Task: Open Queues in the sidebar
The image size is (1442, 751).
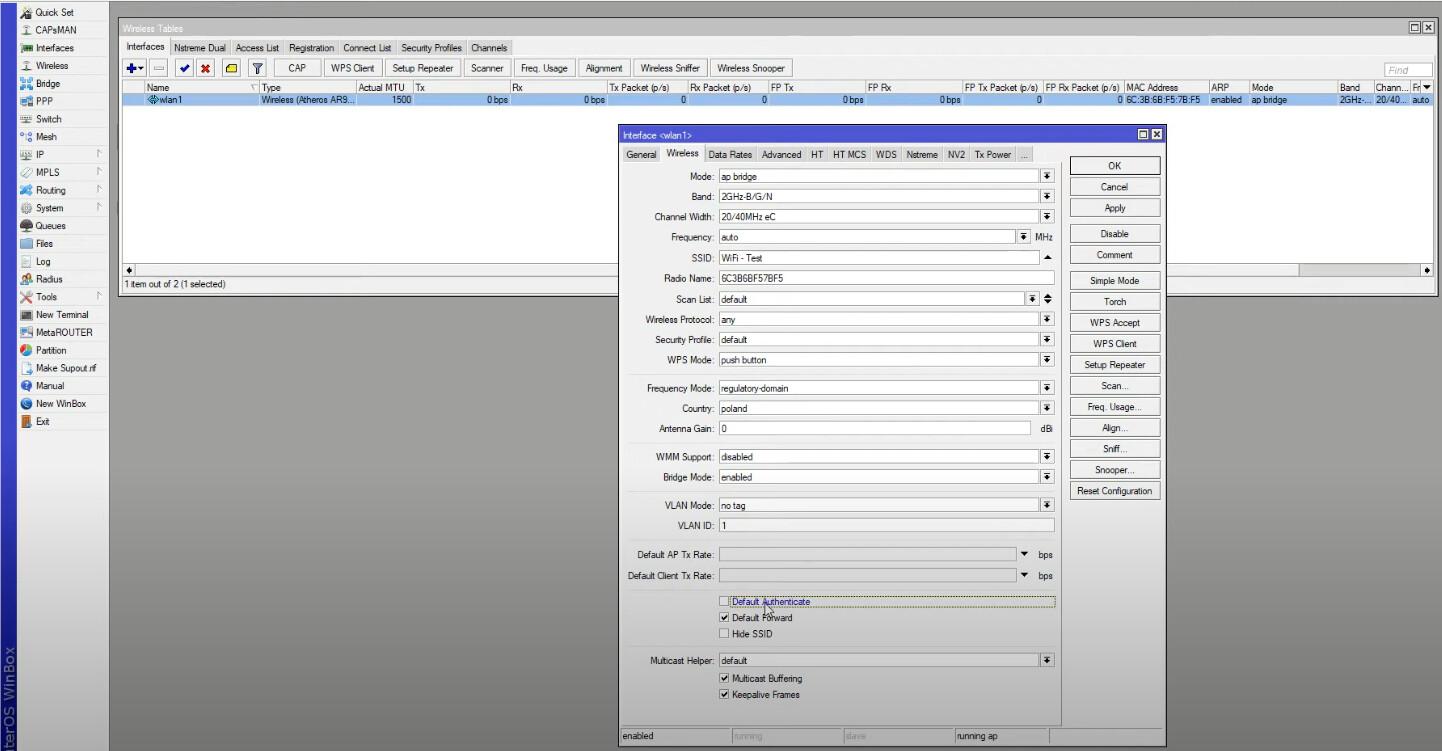Action: tap(50, 226)
